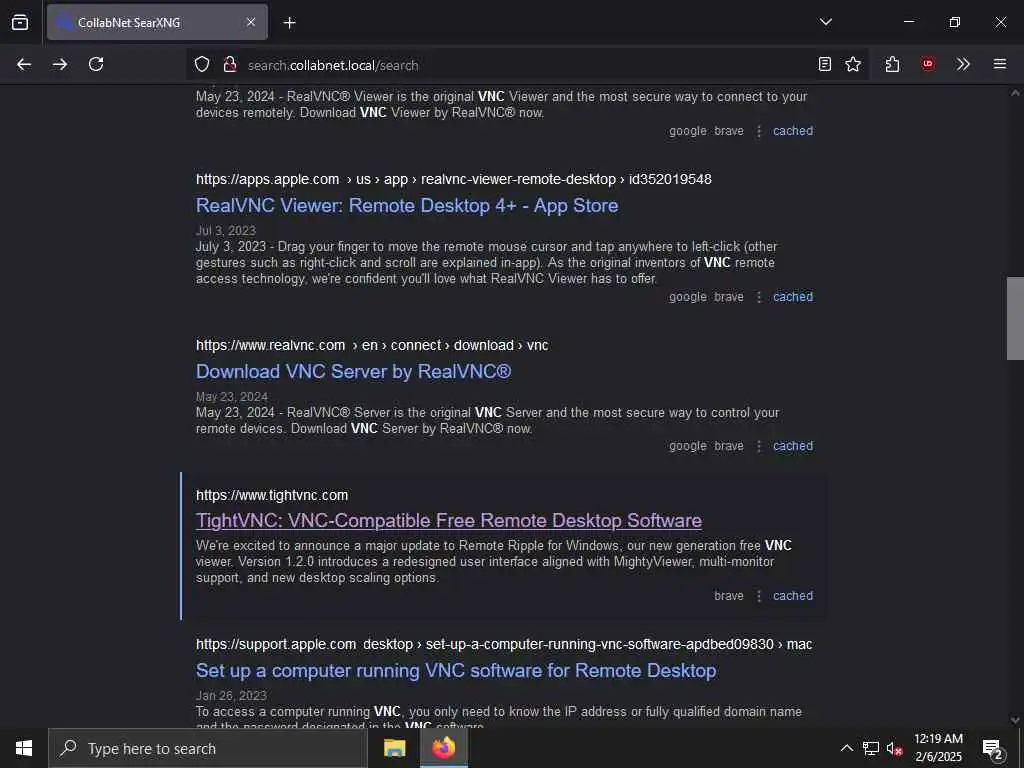1024x768 pixels.
Task: Open more options dots for VNC Server result
Action: coord(758,447)
